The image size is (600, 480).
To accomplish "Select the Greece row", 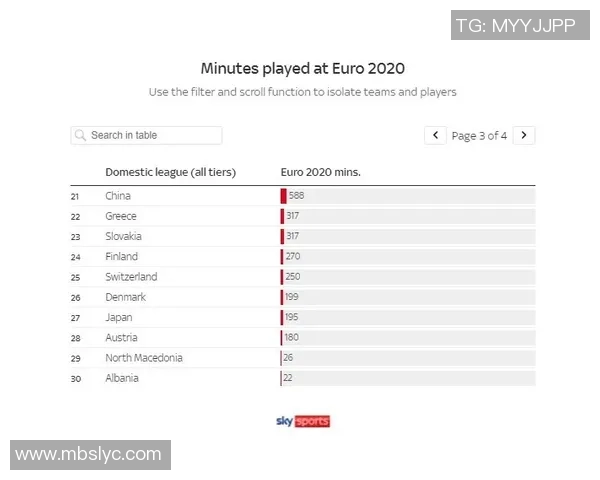I will coord(121,216).
